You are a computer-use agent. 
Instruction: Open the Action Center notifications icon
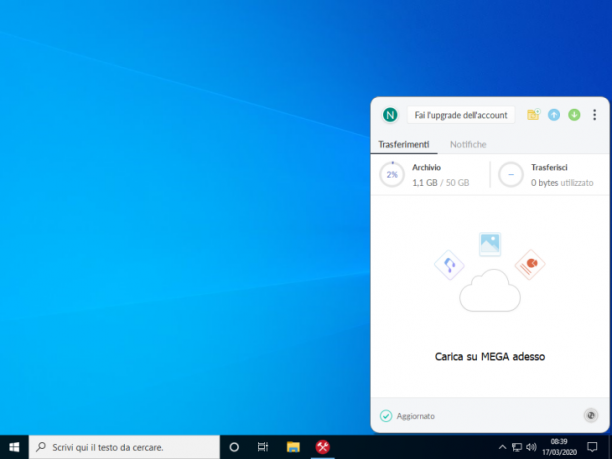592,447
